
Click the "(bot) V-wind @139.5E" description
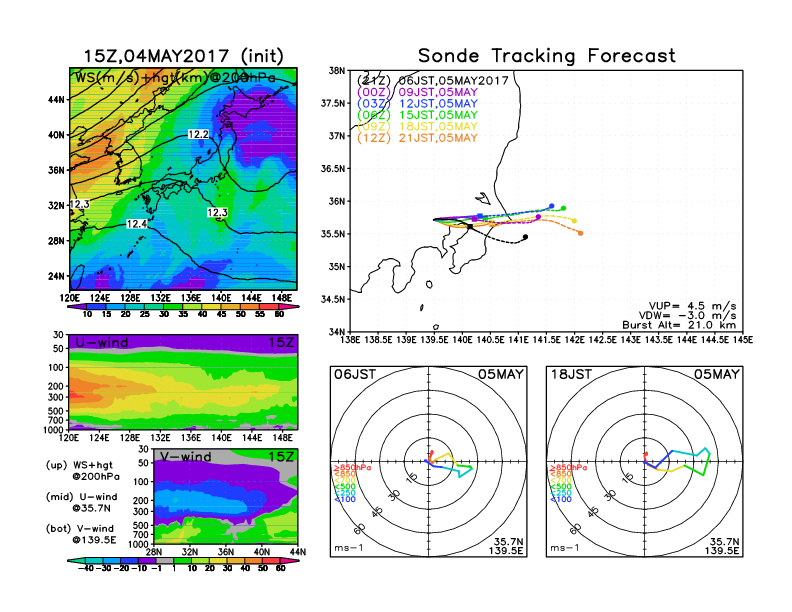pyautogui.click(x=81, y=534)
